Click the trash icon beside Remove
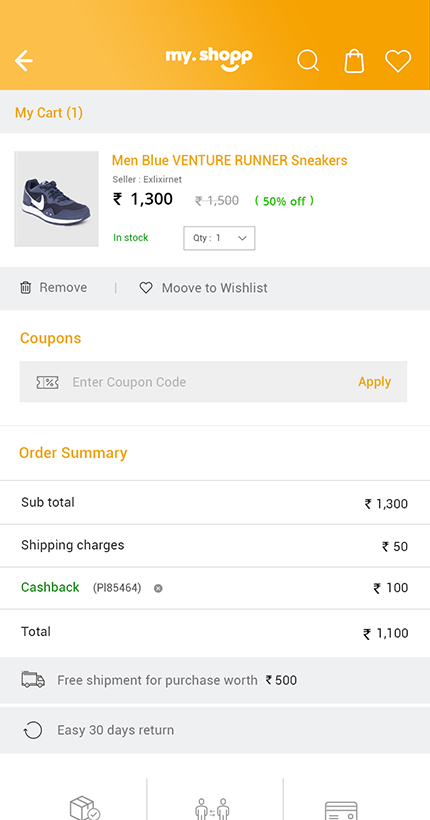The image size is (430, 820). click(25, 288)
